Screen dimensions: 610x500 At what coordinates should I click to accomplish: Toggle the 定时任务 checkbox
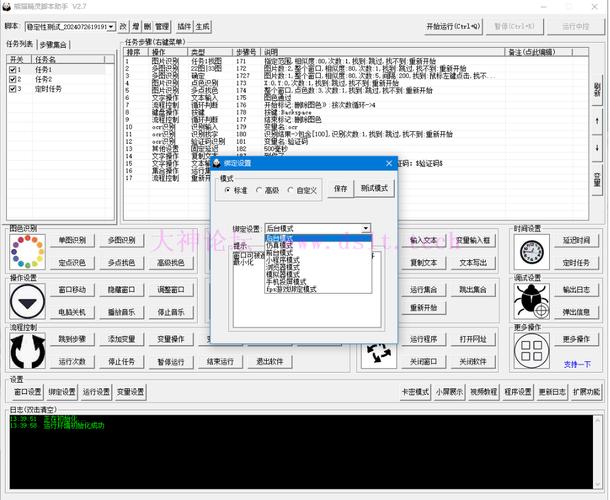tap(15, 89)
